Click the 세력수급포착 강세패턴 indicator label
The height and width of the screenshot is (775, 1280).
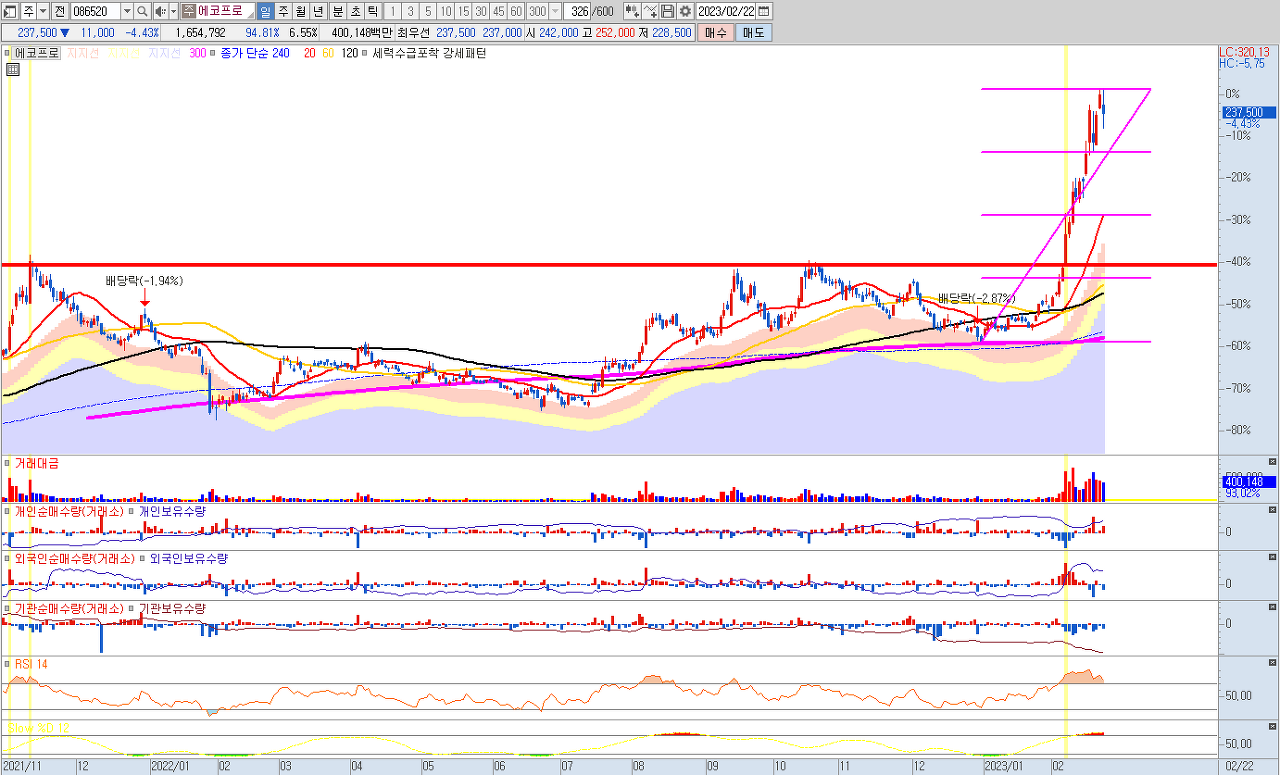(429, 53)
